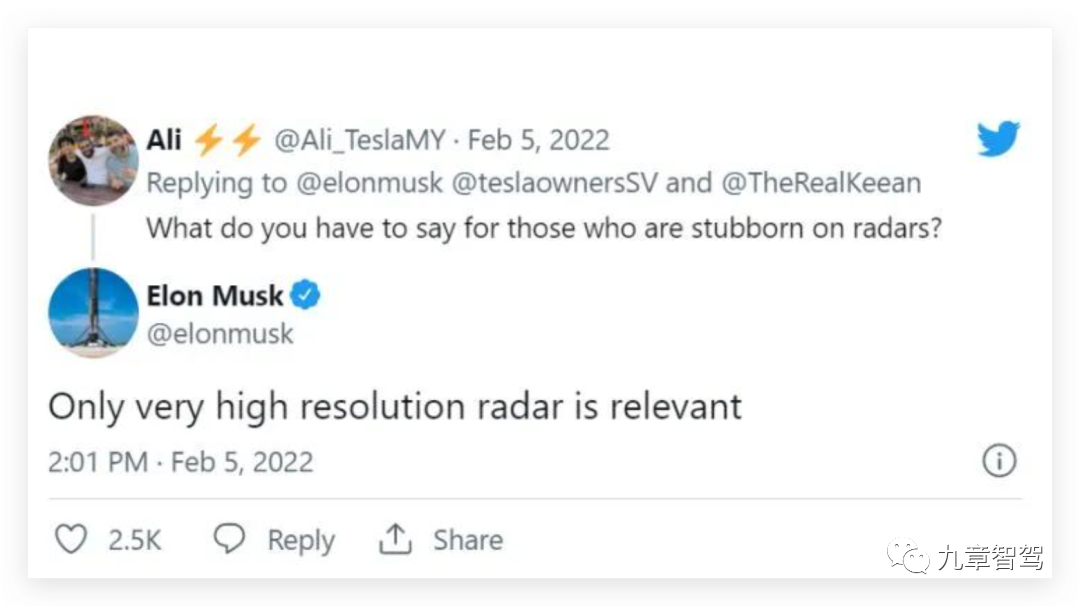This screenshot has height=606, width=1080.
Task: Click the WeChat watermark logo
Action: click(909, 556)
